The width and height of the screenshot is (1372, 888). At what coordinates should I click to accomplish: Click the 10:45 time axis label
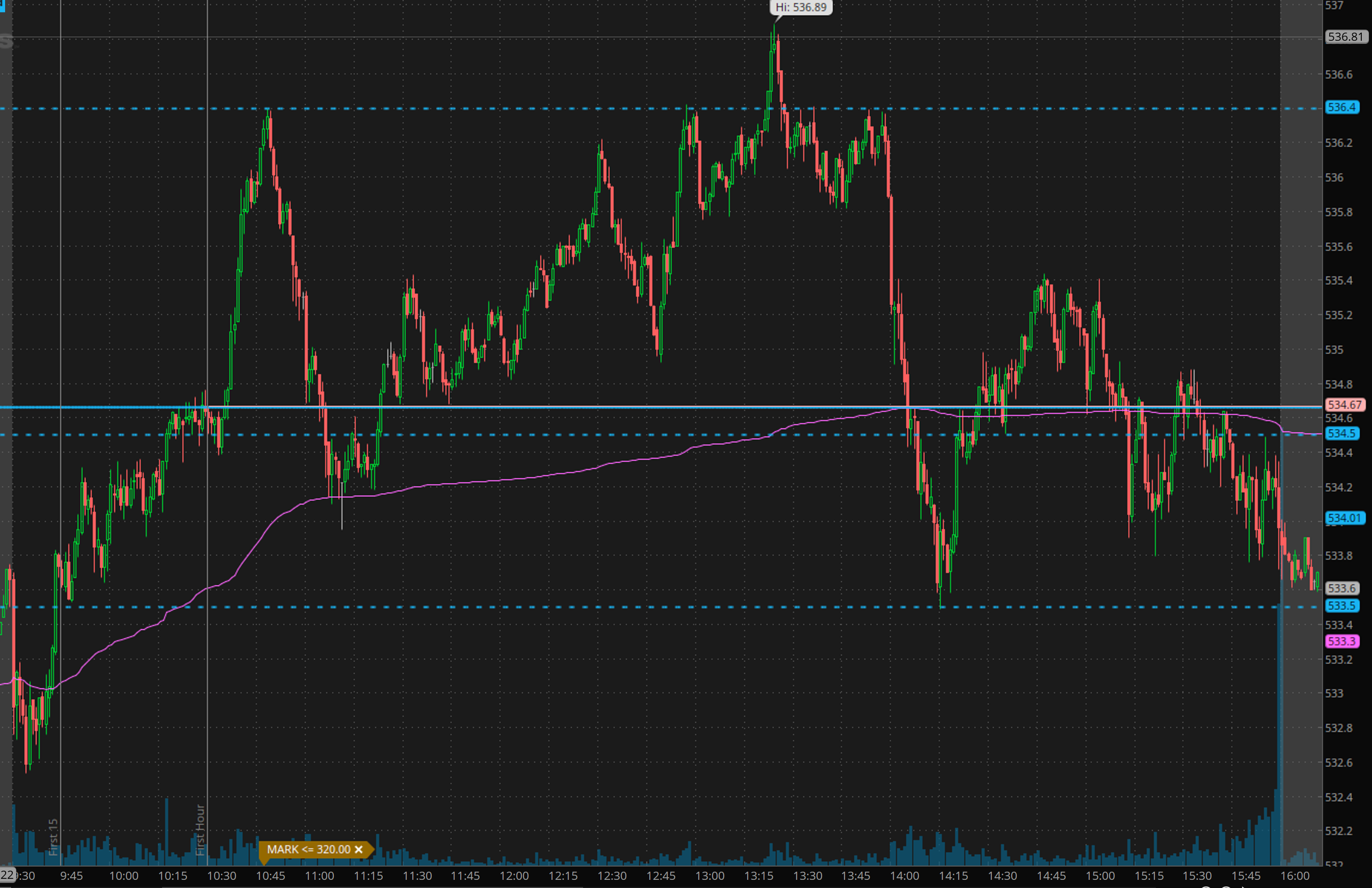tap(270, 876)
